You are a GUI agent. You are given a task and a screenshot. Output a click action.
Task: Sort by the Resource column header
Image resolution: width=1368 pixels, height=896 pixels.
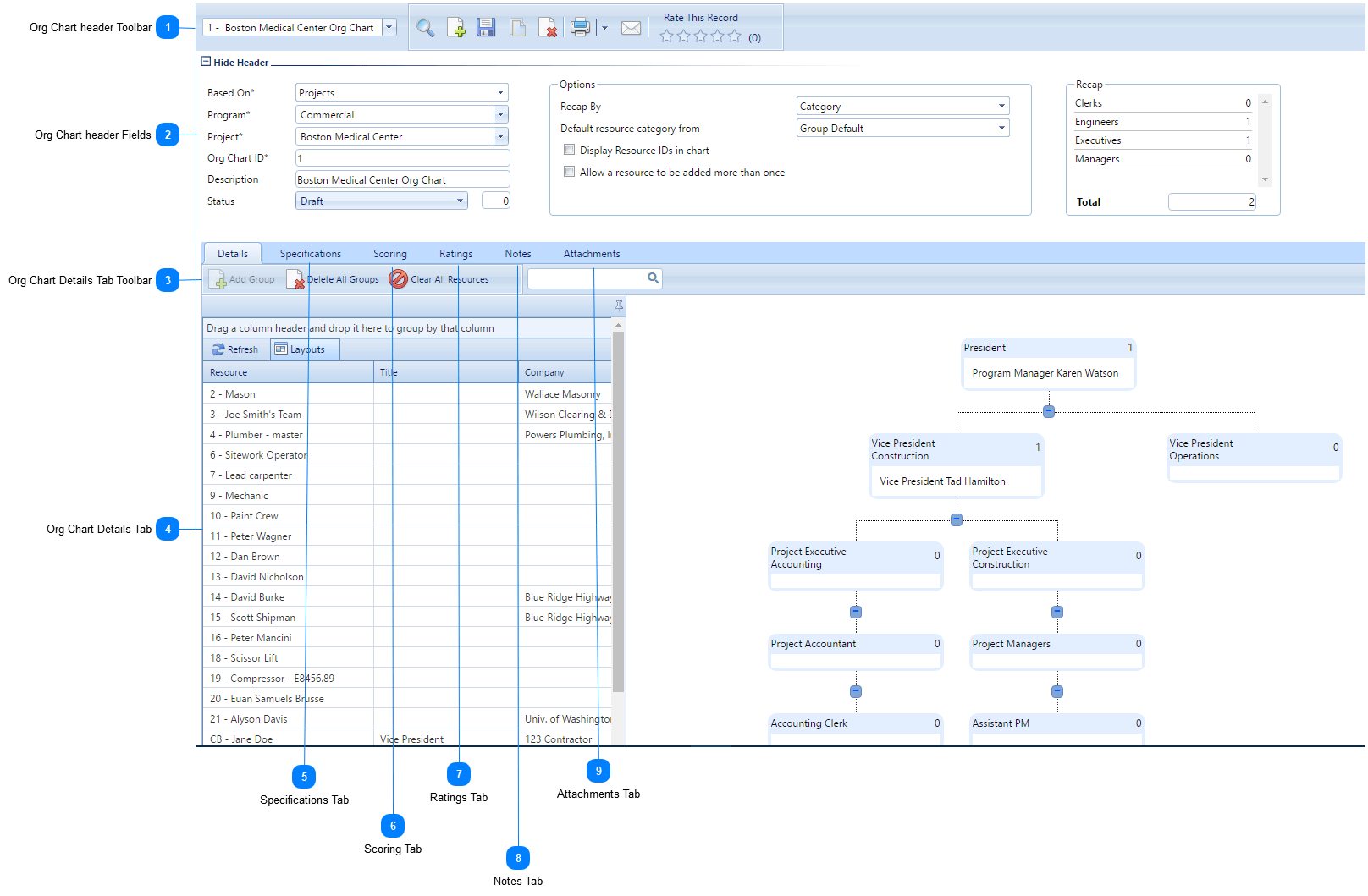(288, 372)
